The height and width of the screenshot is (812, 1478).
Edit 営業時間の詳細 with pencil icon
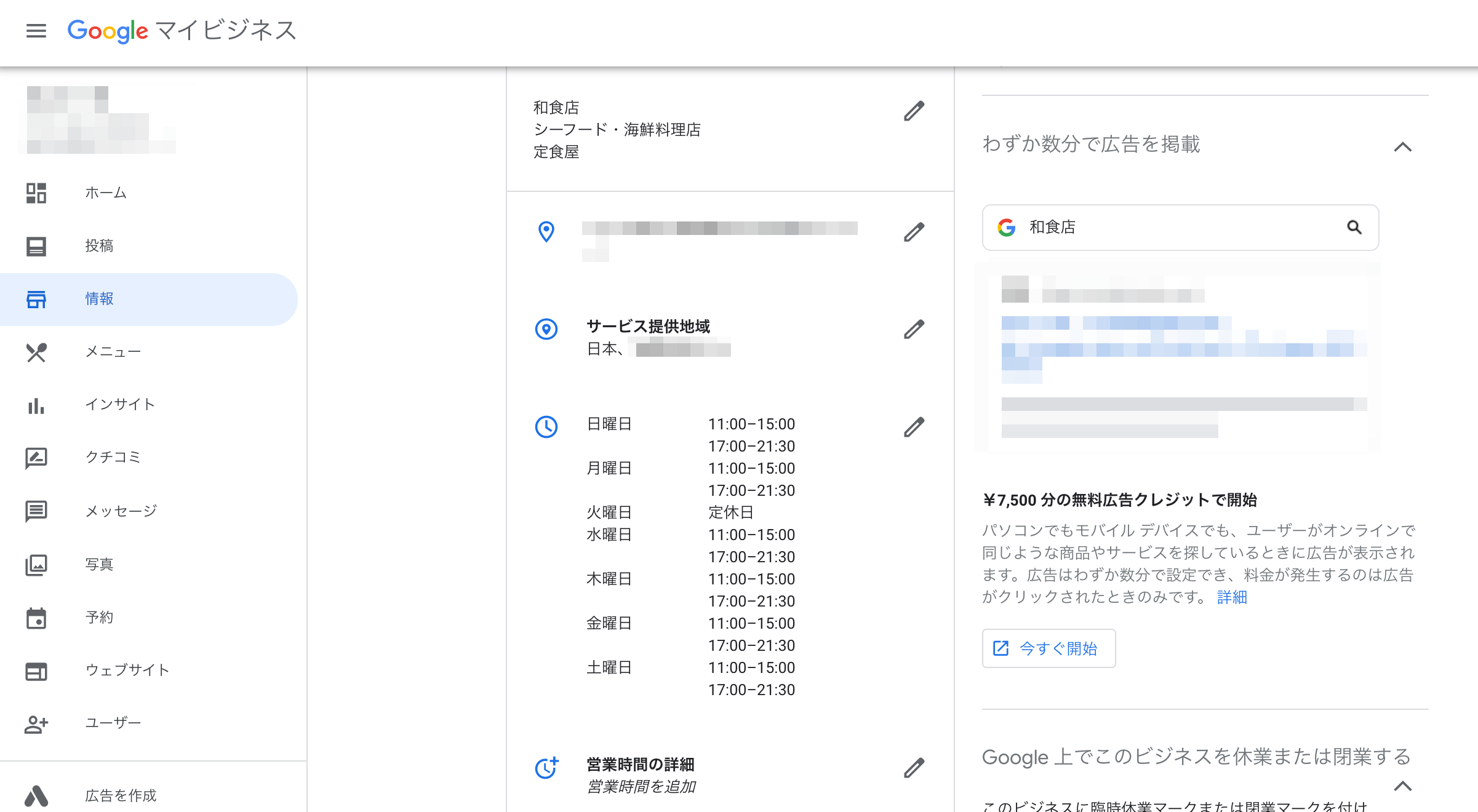[x=914, y=768]
